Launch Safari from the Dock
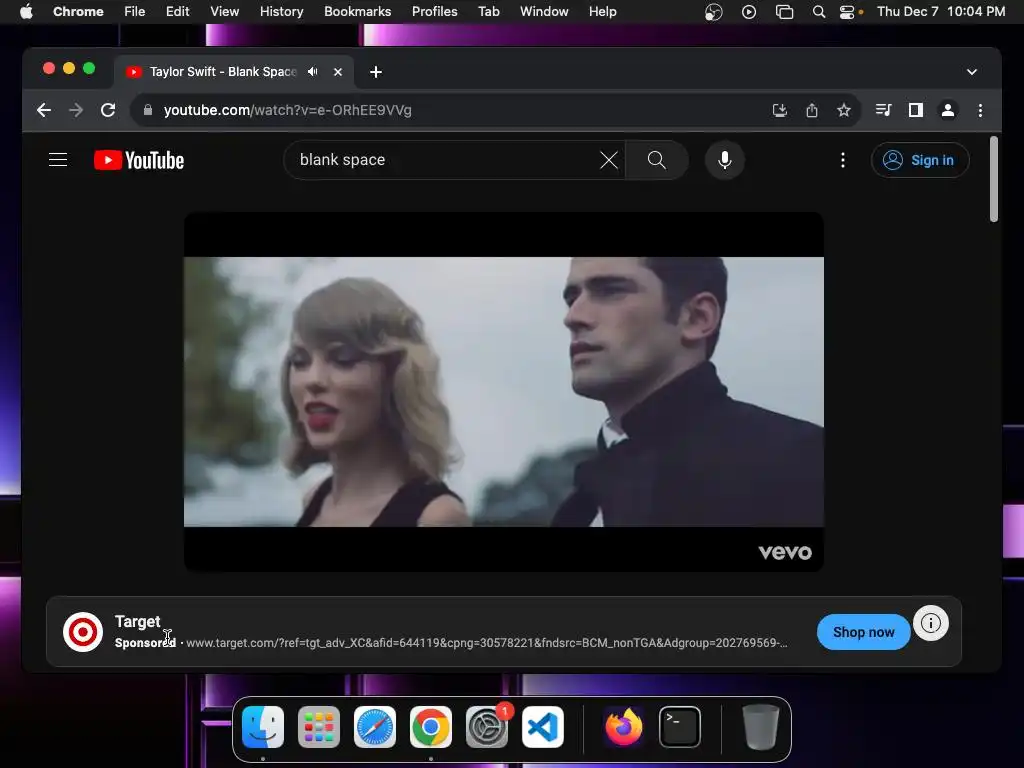 [x=375, y=727]
